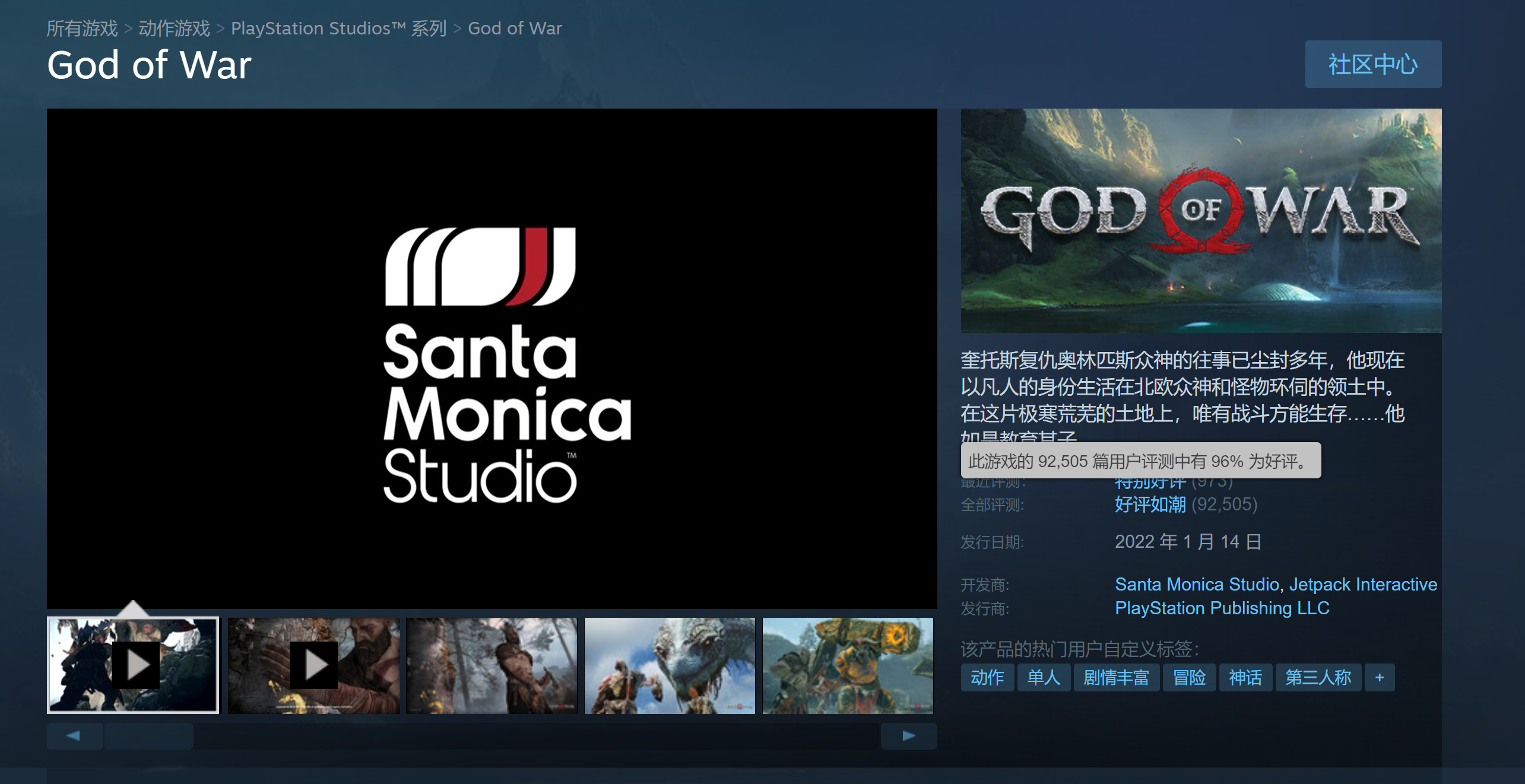Click the God of War breadcrumb link
Viewport: 1525px width, 784px height.
click(x=515, y=28)
